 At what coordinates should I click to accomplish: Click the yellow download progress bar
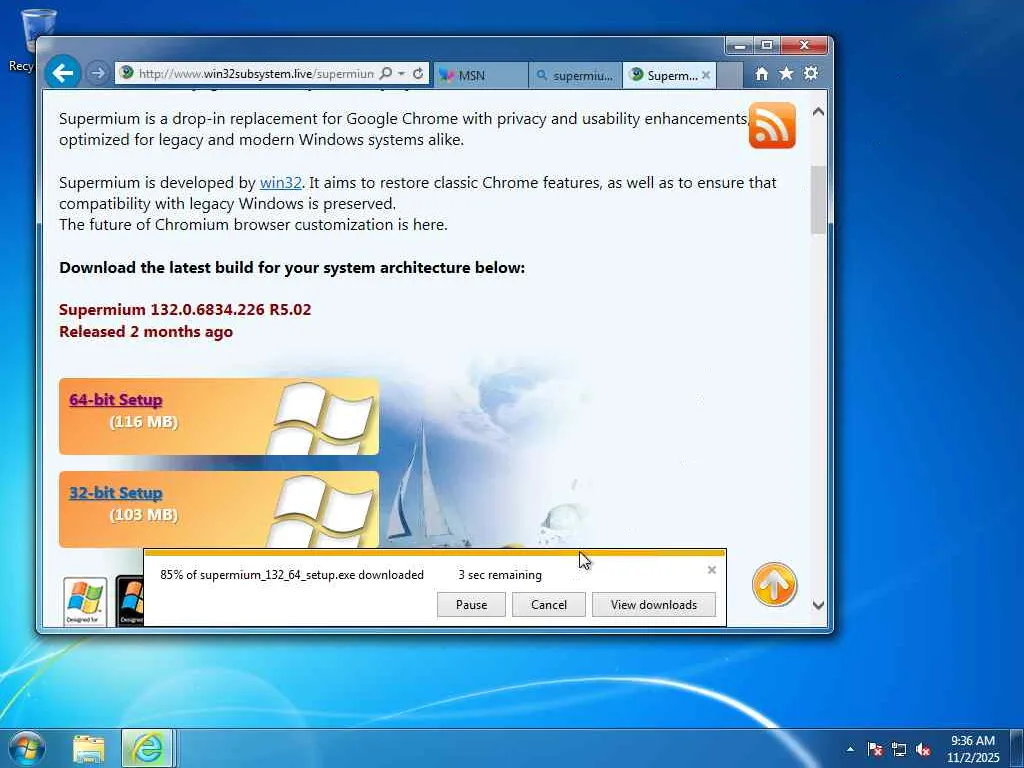[435, 553]
